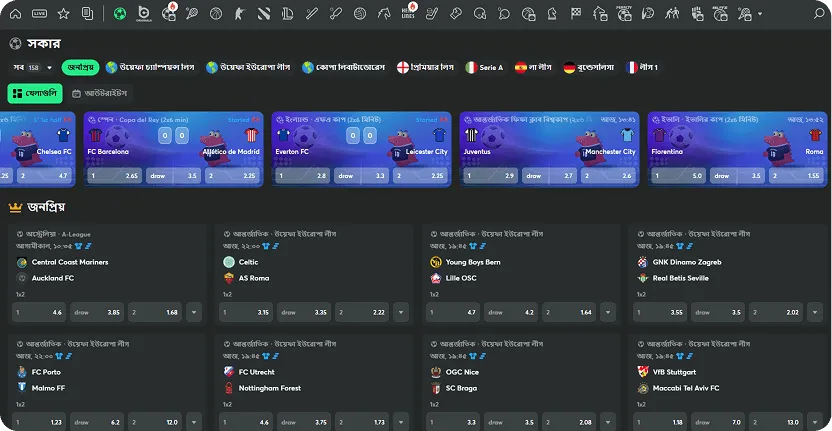This screenshot has height=431, width=832.
Task: Filter by লা লীগ with Spain flag
Action: point(533,67)
